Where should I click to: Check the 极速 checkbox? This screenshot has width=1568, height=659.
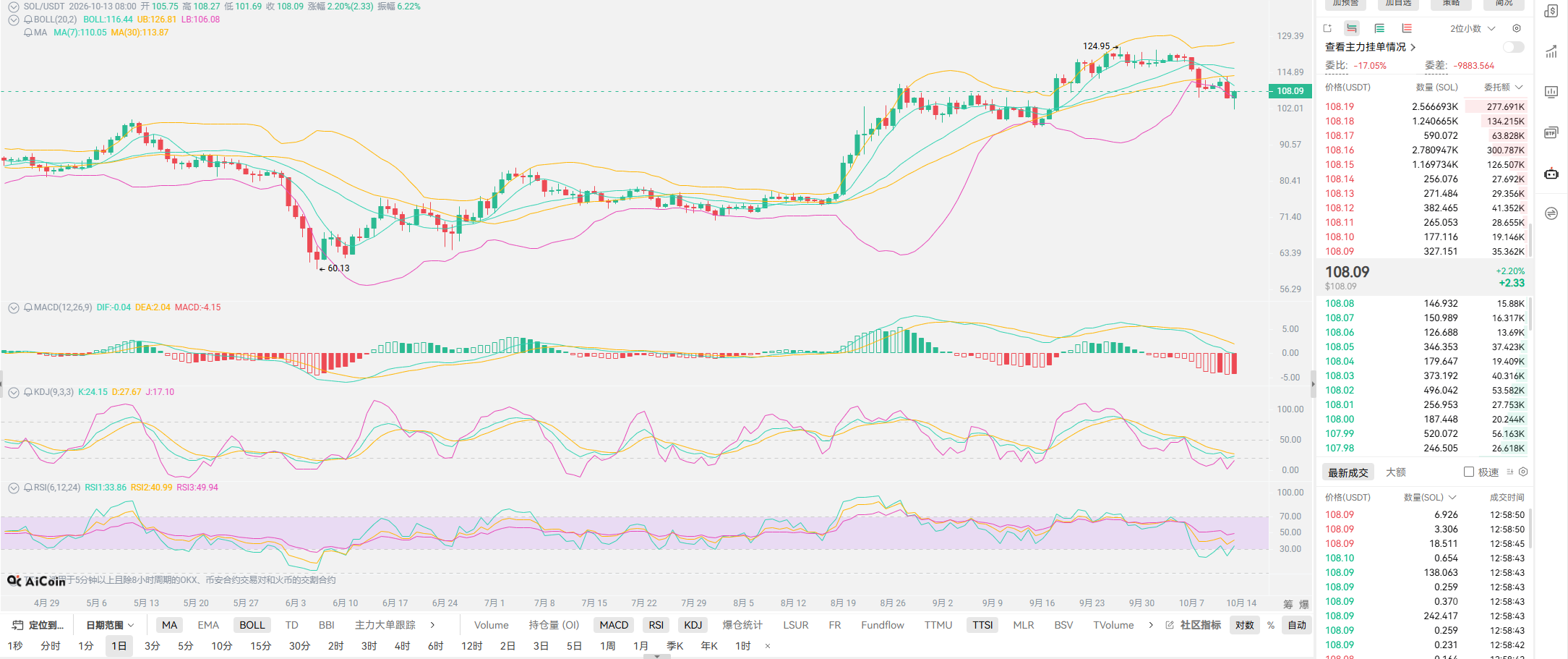[x=1469, y=472]
